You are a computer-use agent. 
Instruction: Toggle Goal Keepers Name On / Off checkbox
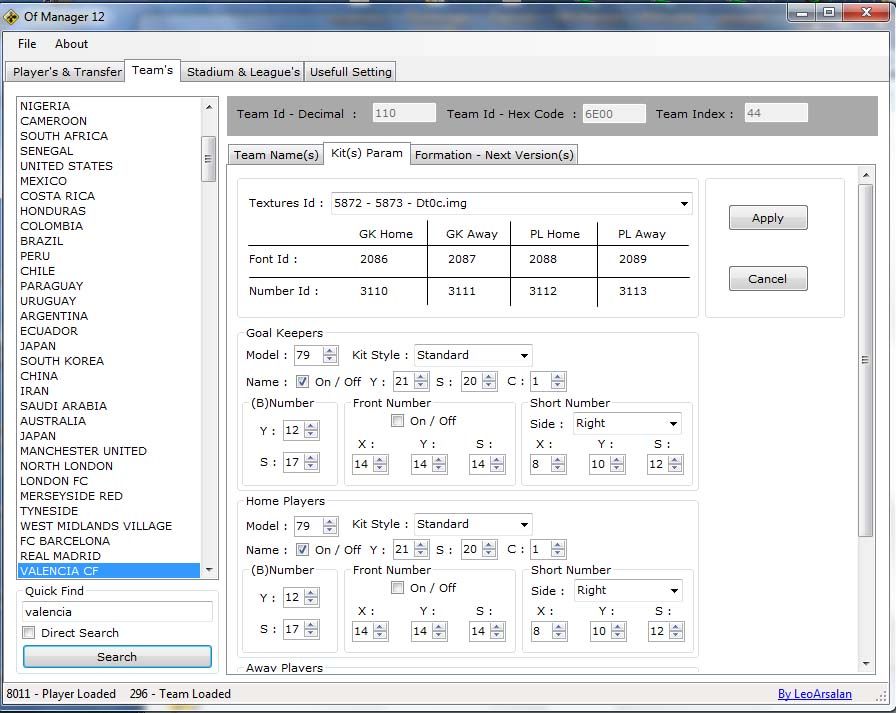pos(303,382)
